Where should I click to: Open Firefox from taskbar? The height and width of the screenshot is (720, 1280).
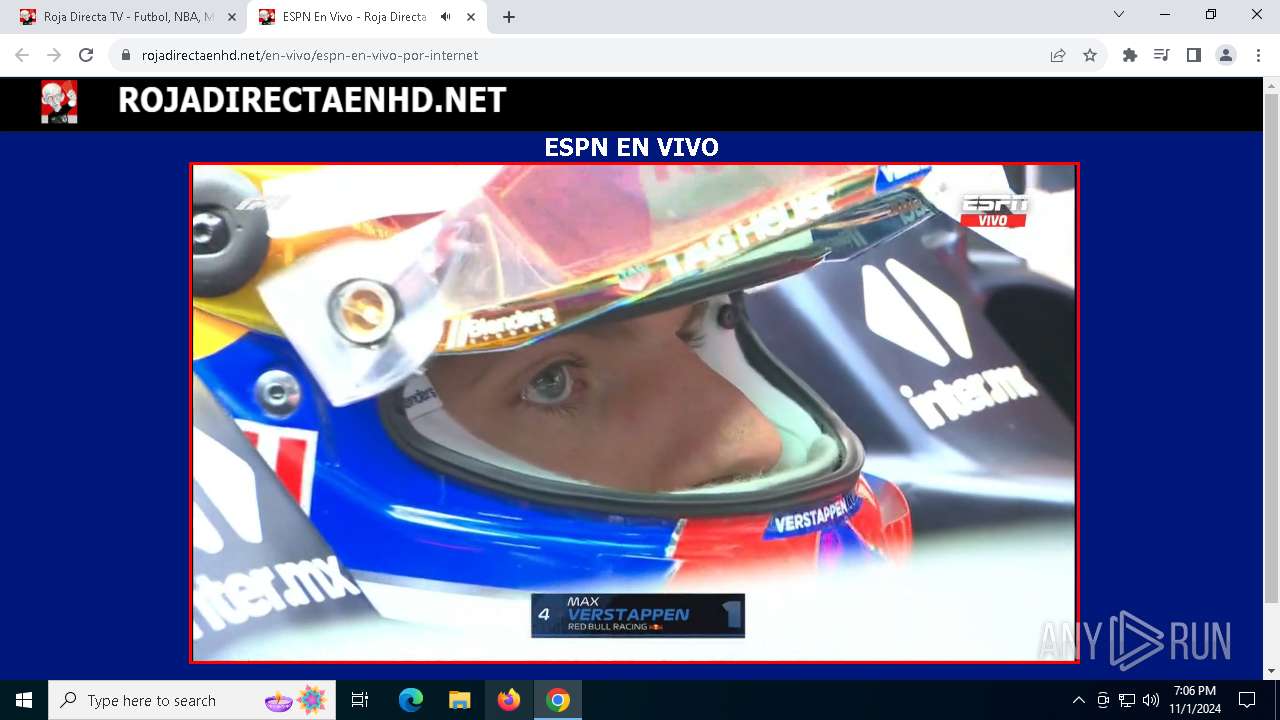point(509,700)
